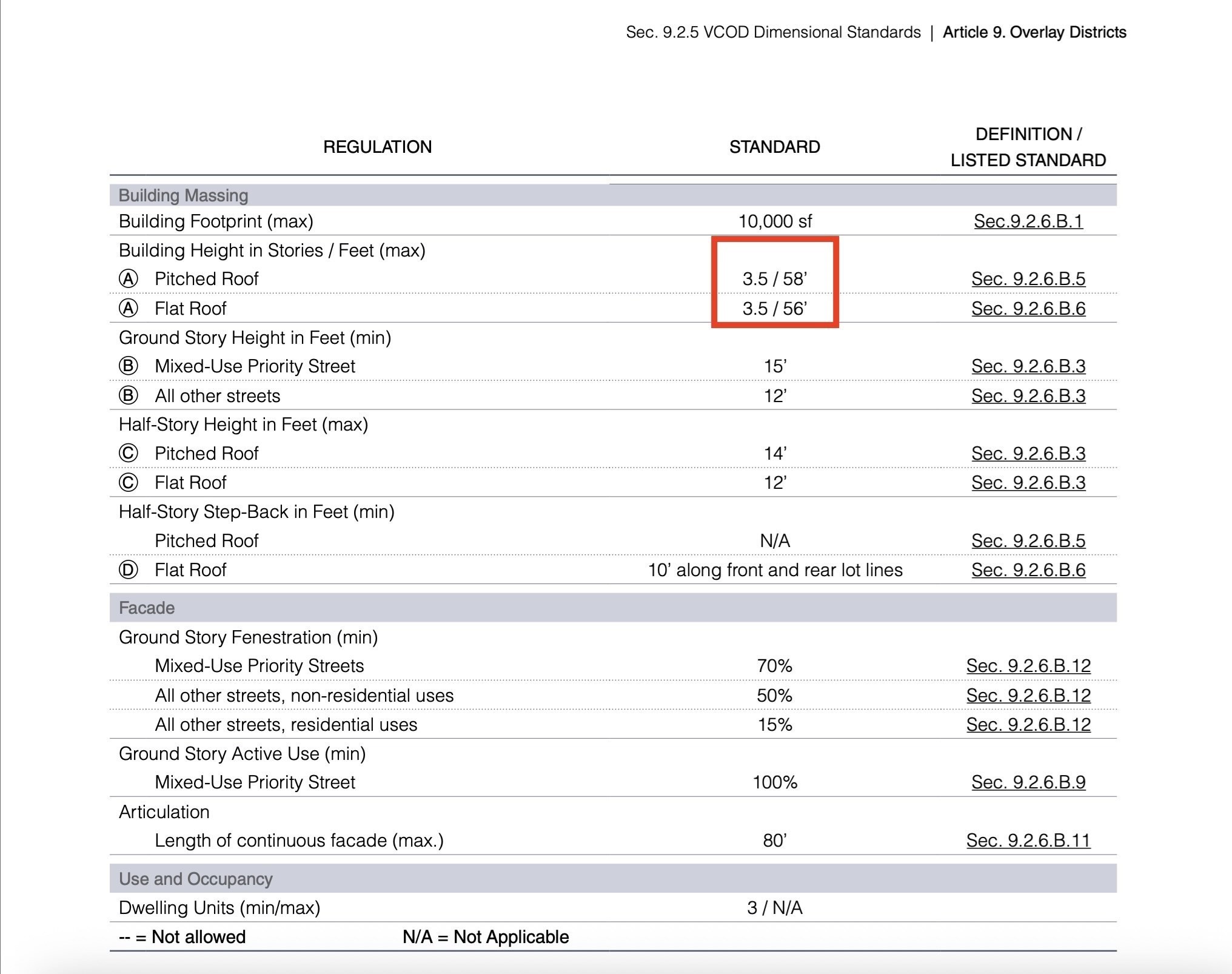This screenshot has height=974, width=1232.
Task: Click circled B icon beside All other streets
Action: 128,396
